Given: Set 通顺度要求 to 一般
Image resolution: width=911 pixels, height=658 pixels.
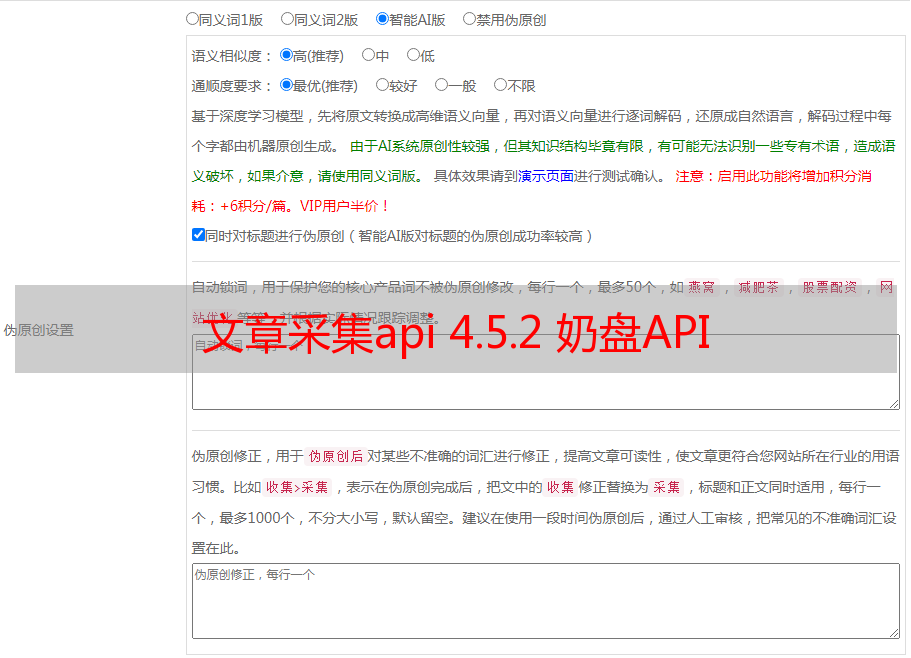Looking at the screenshot, I should [441, 85].
